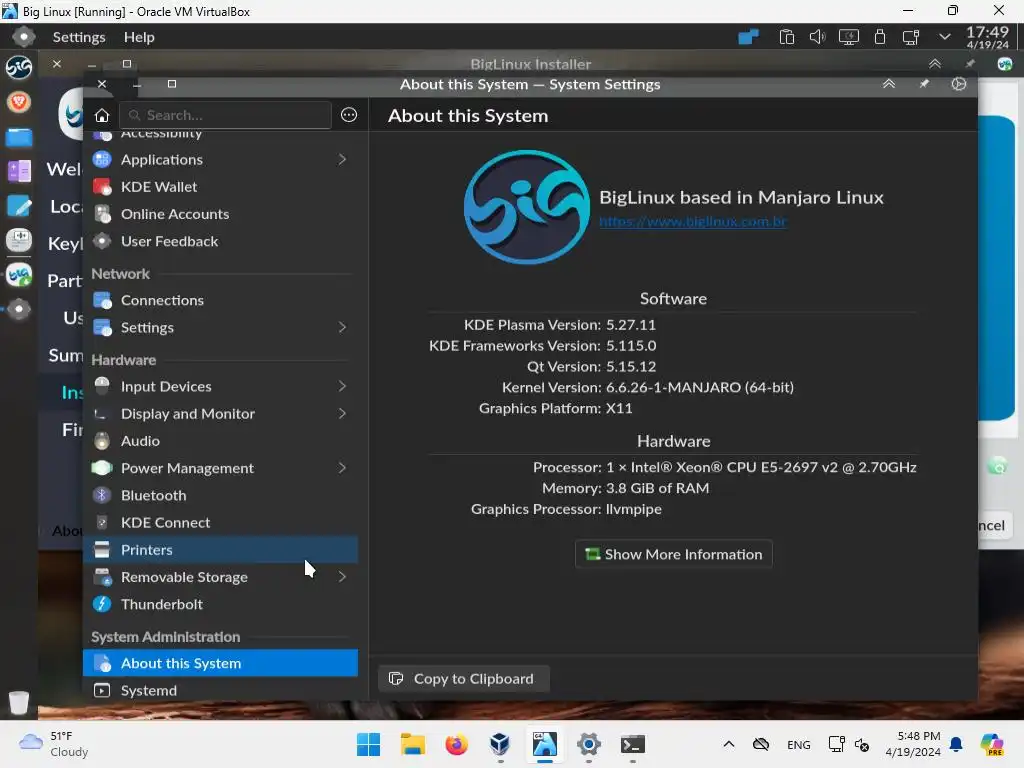The image size is (1024, 768).
Task: Click Show More Information button
Action: pos(673,554)
